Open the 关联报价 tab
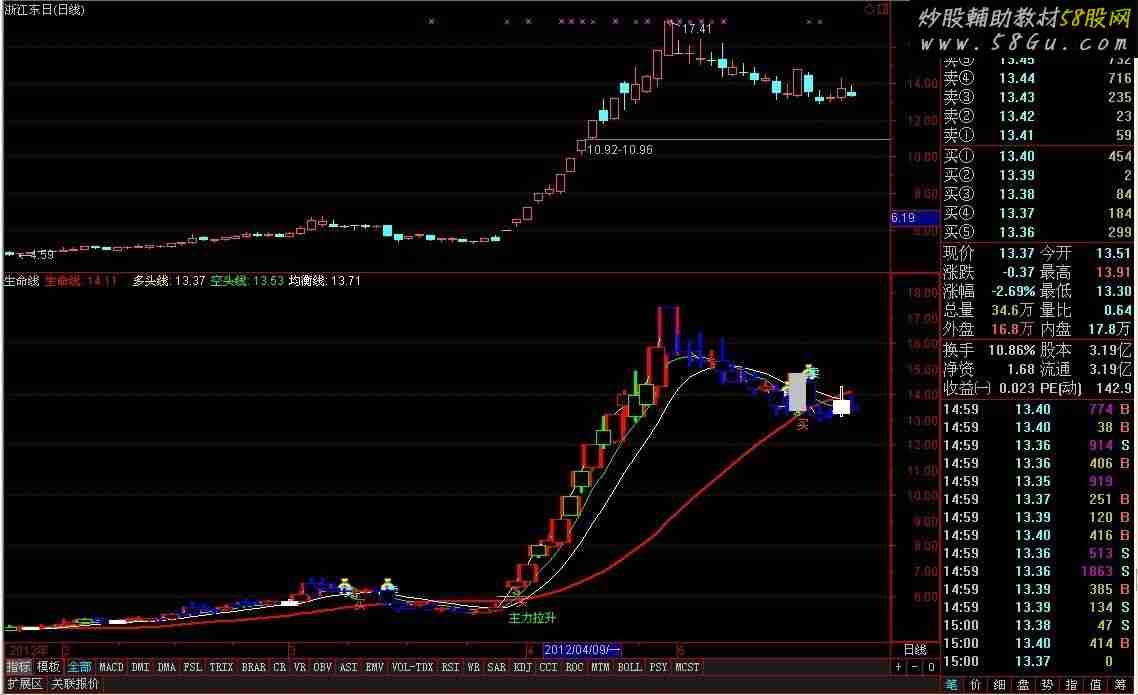The image size is (1138, 695). pyautogui.click(x=75, y=683)
